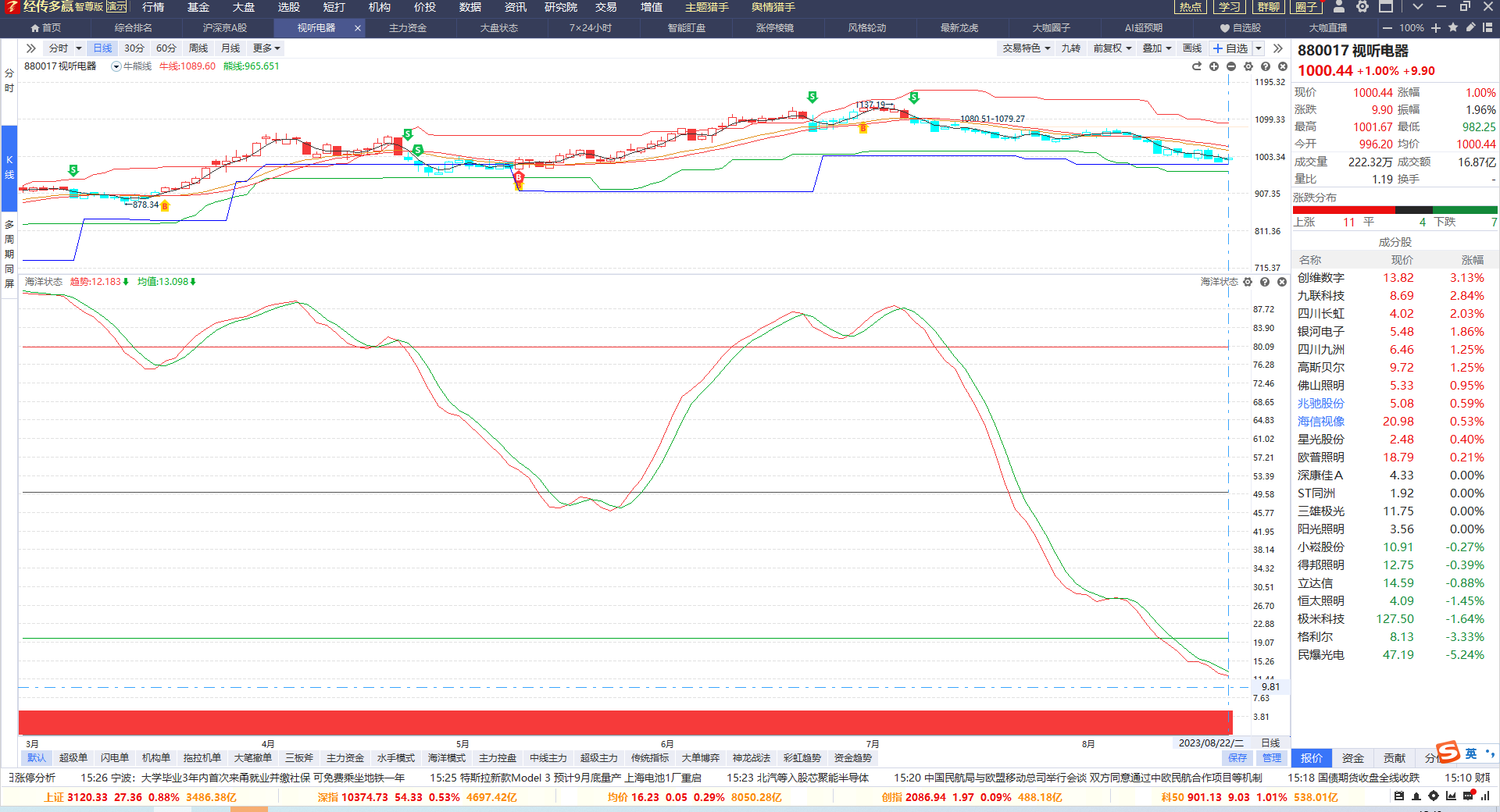The image size is (1500, 812).
Task: Open the 叠加 dropdown
Action: pos(1157,48)
